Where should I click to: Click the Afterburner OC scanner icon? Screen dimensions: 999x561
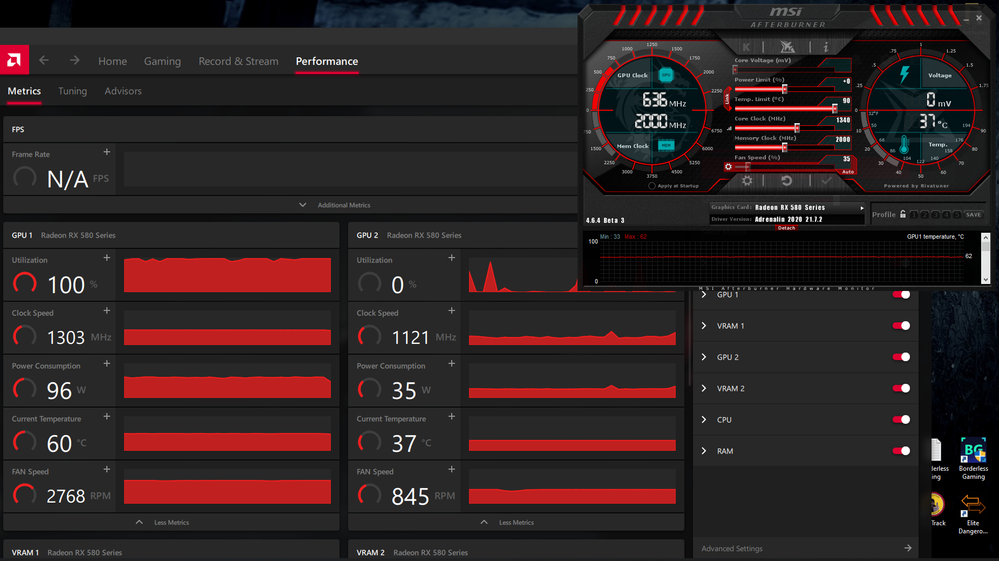pyautogui.click(x=787, y=46)
